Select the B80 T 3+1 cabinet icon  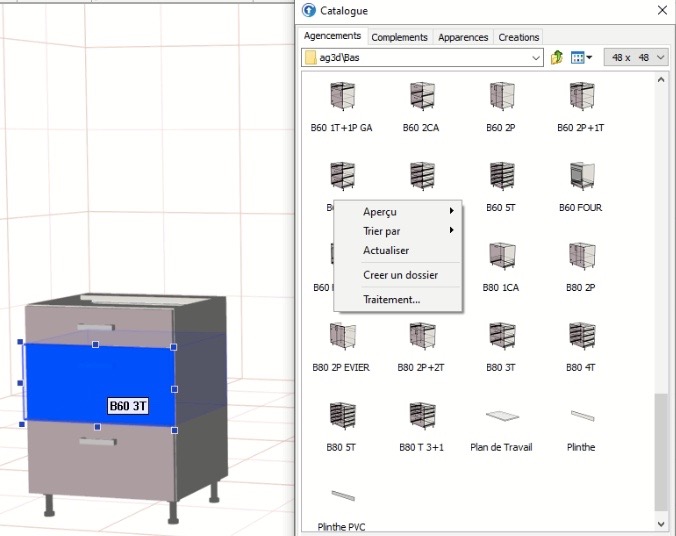pos(422,415)
